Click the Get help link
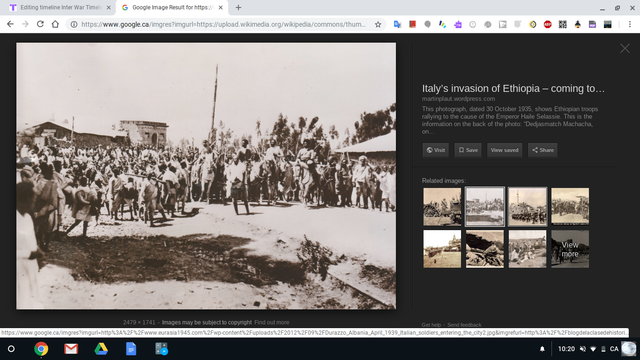Screen dimensions: 640x360 [x=431, y=325]
